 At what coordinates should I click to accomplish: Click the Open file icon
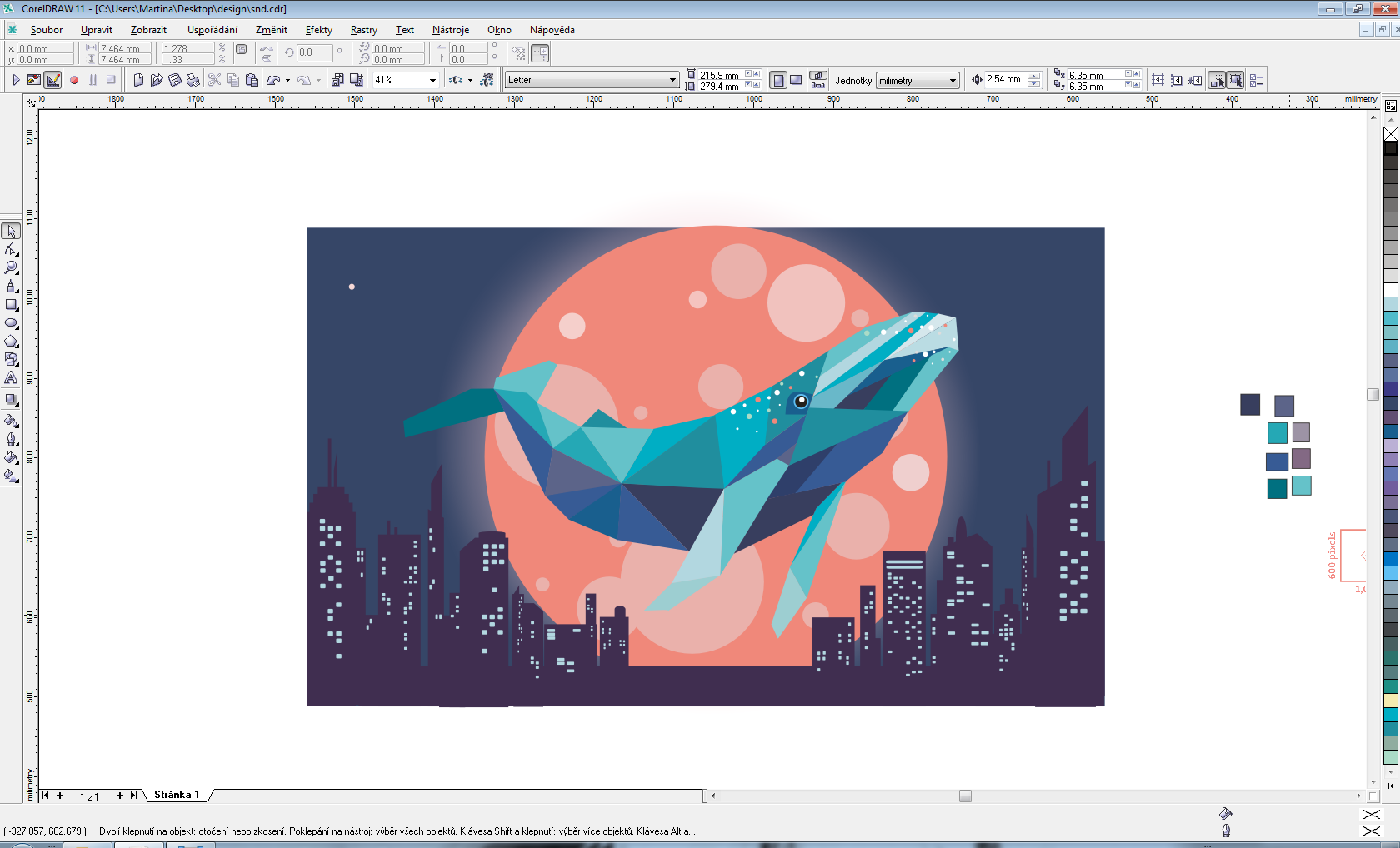pos(157,80)
